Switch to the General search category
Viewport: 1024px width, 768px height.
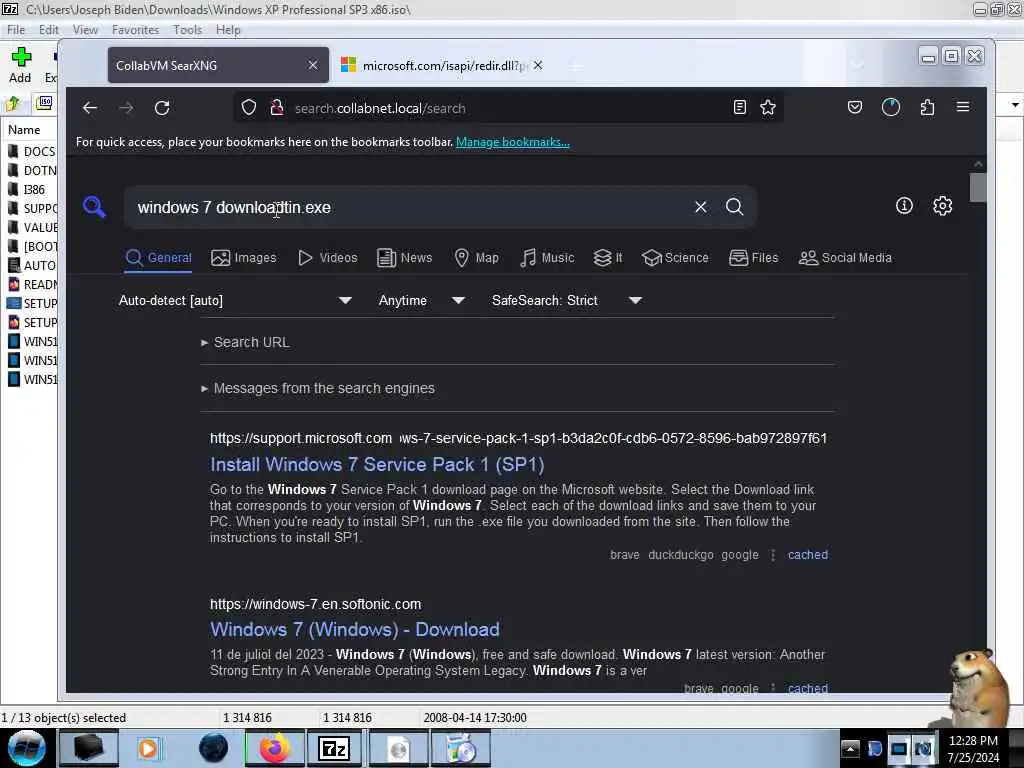coord(159,257)
